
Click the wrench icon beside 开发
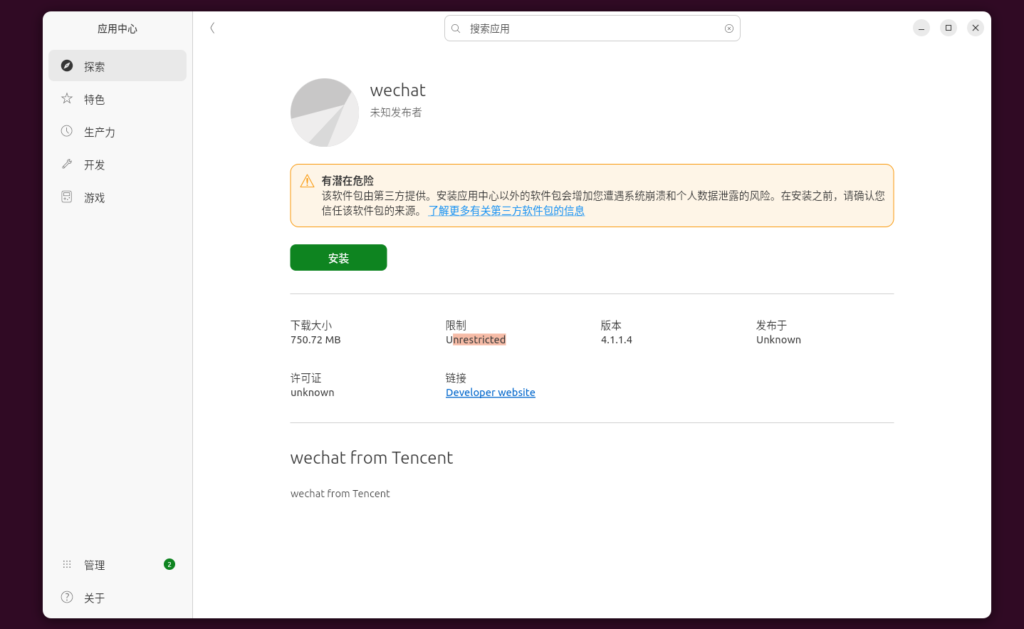(67, 164)
